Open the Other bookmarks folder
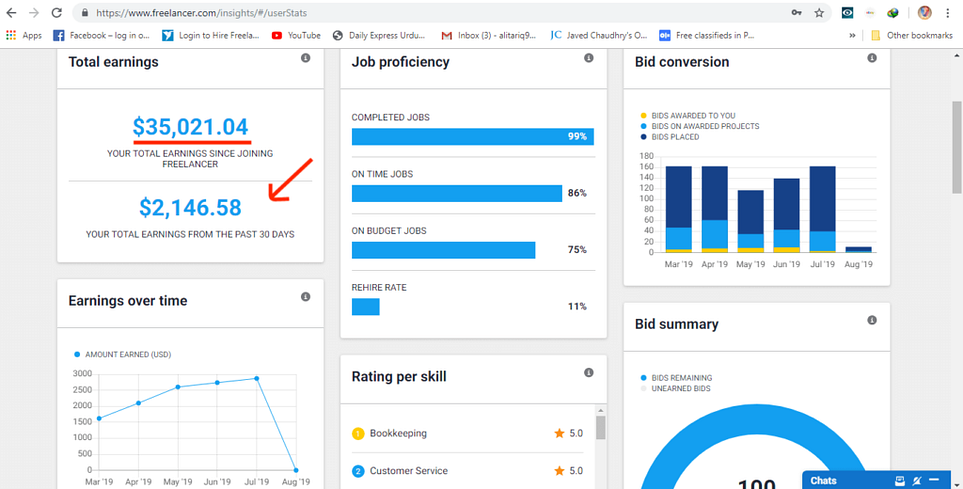The height and width of the screenshot is (489, 963). 911,36
